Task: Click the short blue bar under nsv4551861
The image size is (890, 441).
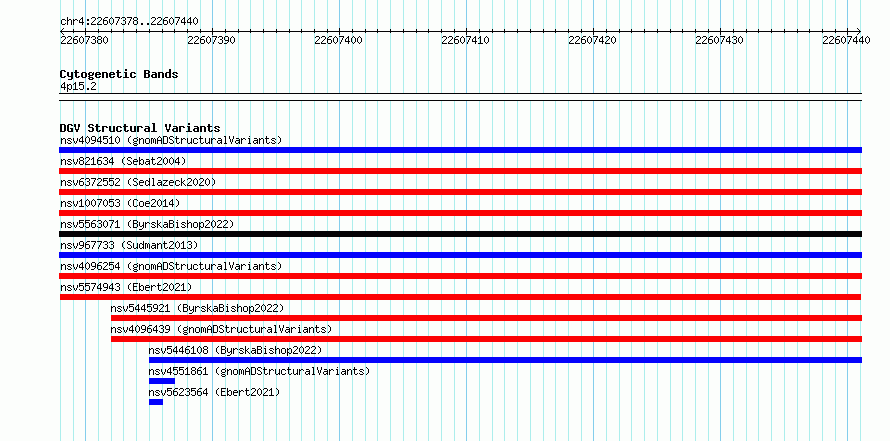Action: coord(162,381)
